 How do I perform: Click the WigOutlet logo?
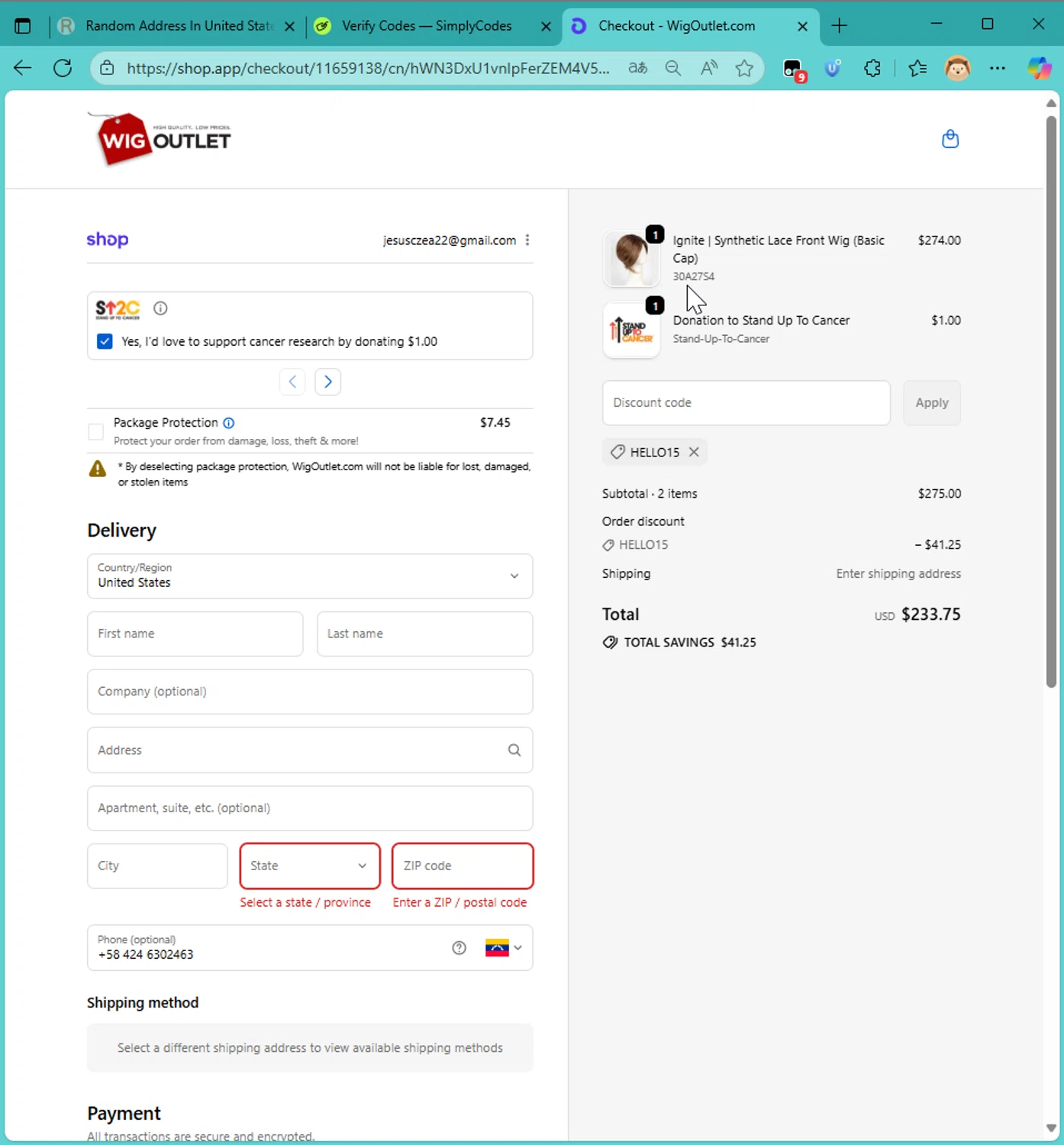tap(160, 138)
